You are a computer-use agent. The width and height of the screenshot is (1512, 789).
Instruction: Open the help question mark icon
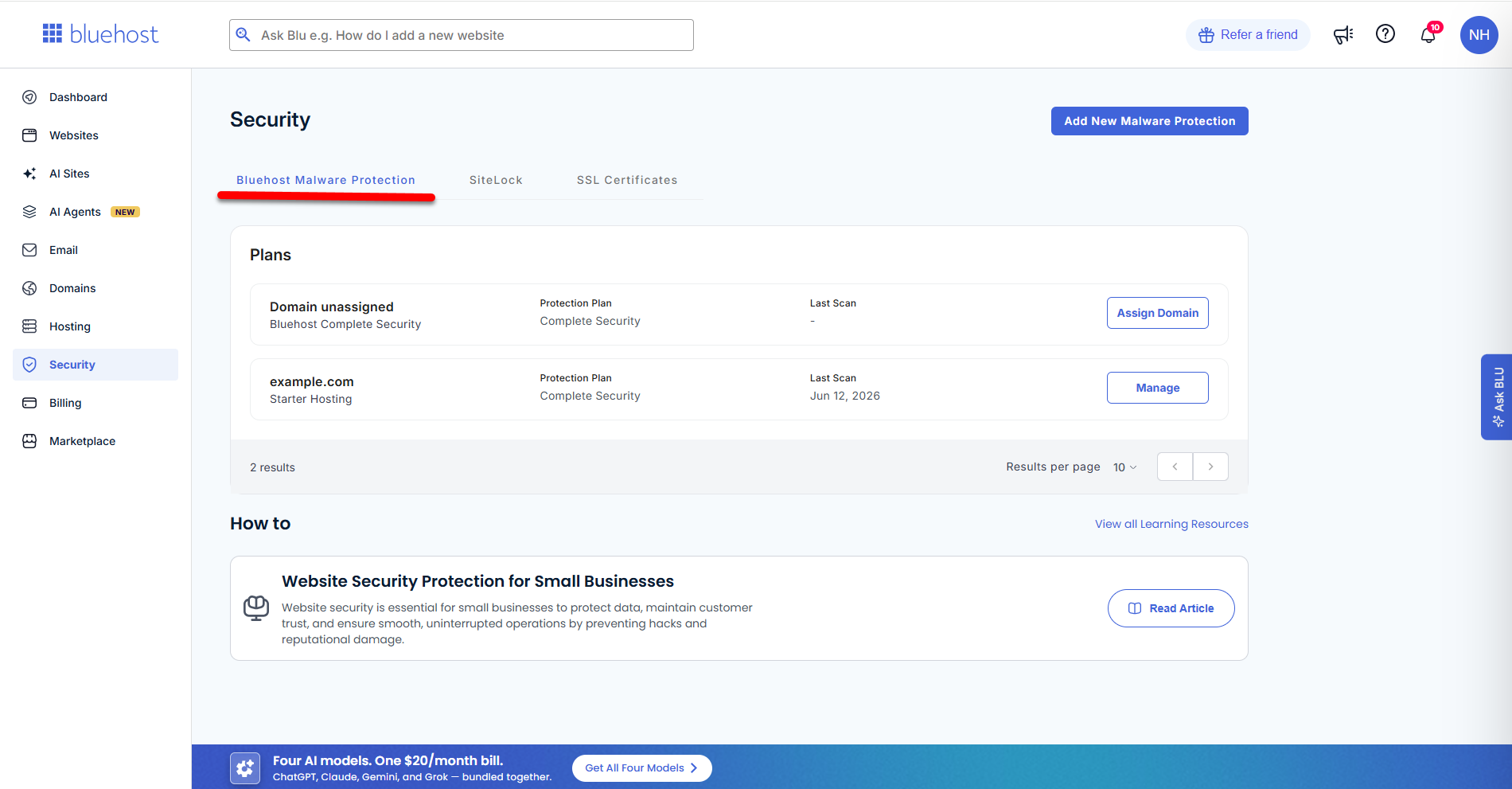coord(1385,33)
